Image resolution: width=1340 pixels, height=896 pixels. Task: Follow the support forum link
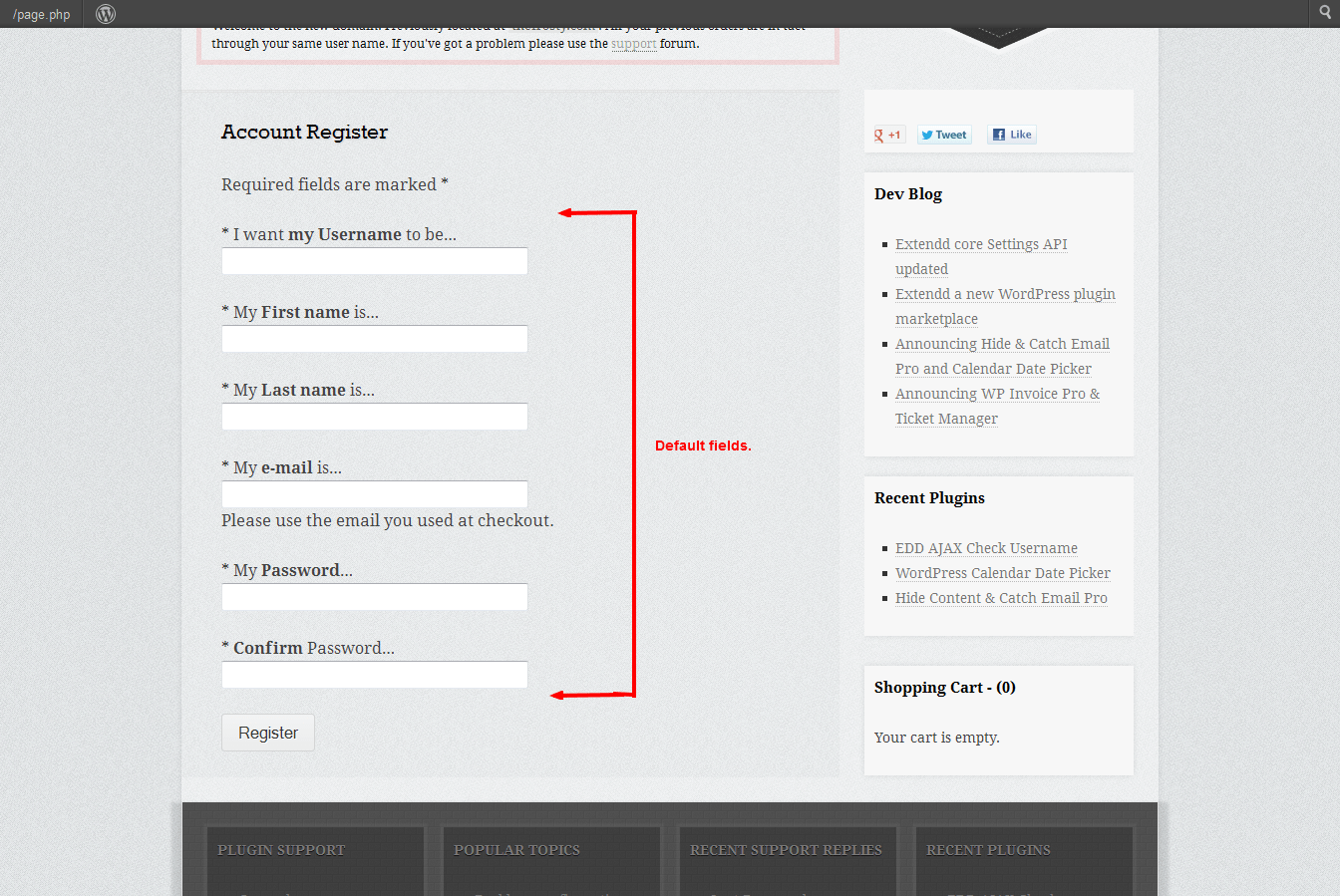coord(633,44)
